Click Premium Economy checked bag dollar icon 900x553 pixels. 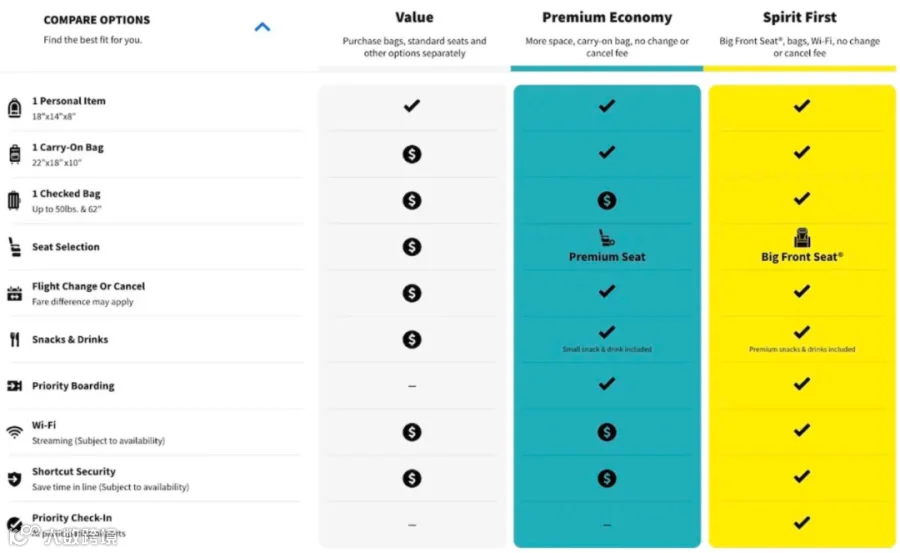tap(607, 200)
